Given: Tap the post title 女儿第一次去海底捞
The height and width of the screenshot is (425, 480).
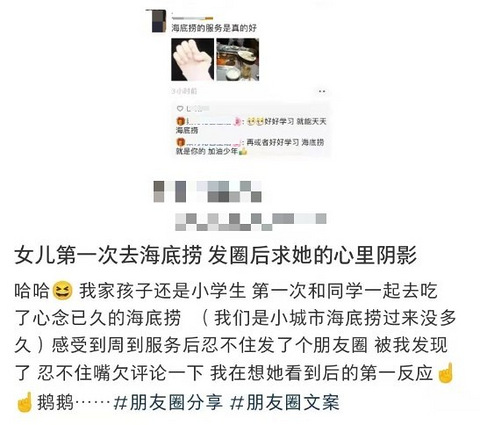Looking at the screenshot, I should (x=108, y=256).
